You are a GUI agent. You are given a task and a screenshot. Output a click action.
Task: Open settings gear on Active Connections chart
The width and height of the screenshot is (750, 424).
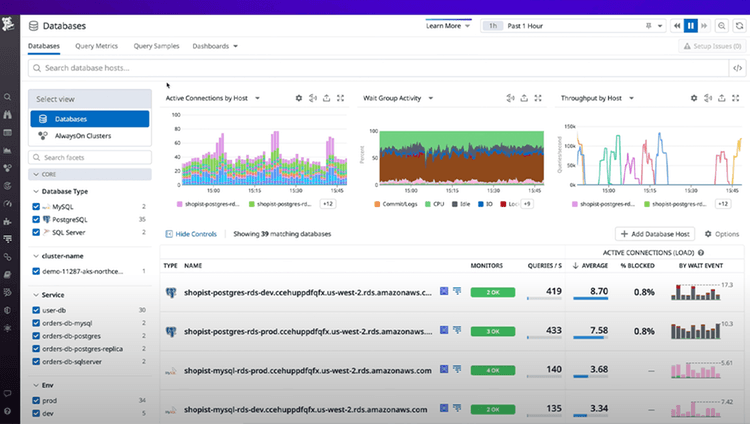(299, 98)
